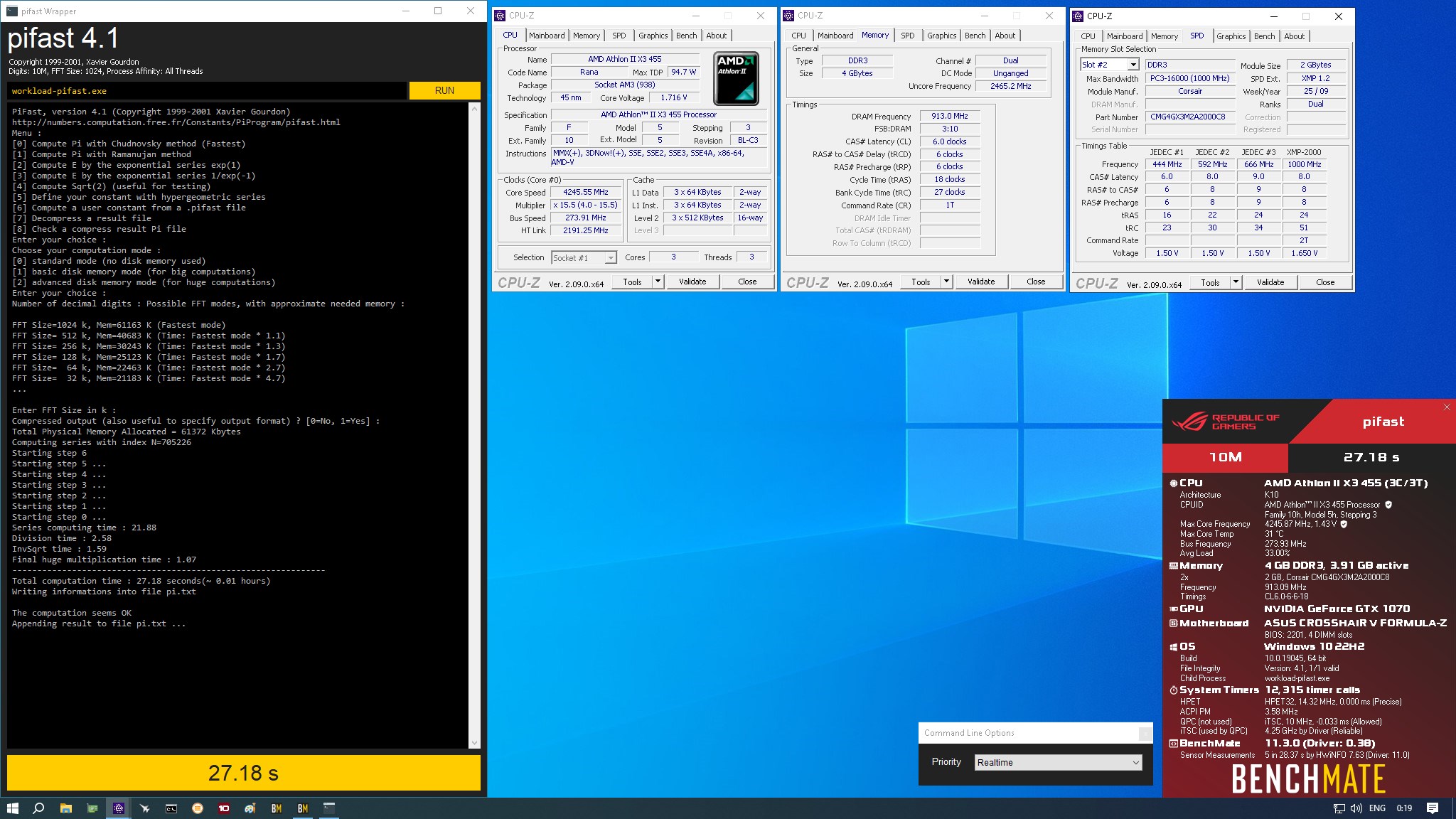Click the Republic of Gamers logo in BenchMate
1456x819 pixels.
coord(1225,422)
